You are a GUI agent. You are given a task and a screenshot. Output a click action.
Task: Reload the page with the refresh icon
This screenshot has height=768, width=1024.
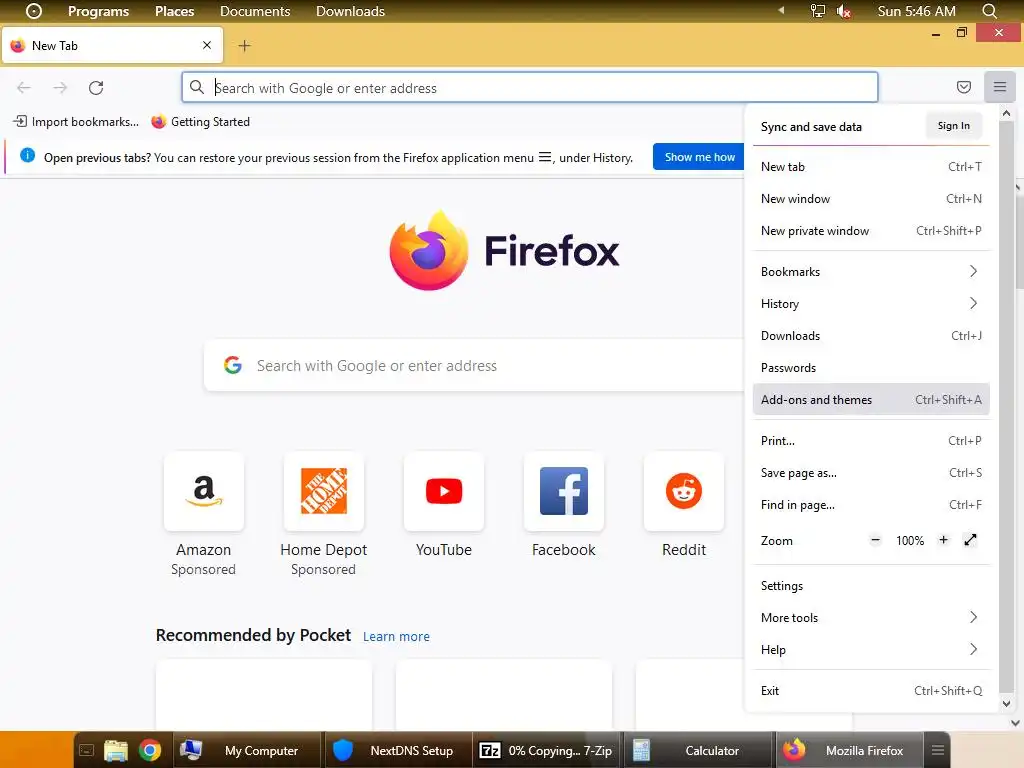[x=96, y=88]
